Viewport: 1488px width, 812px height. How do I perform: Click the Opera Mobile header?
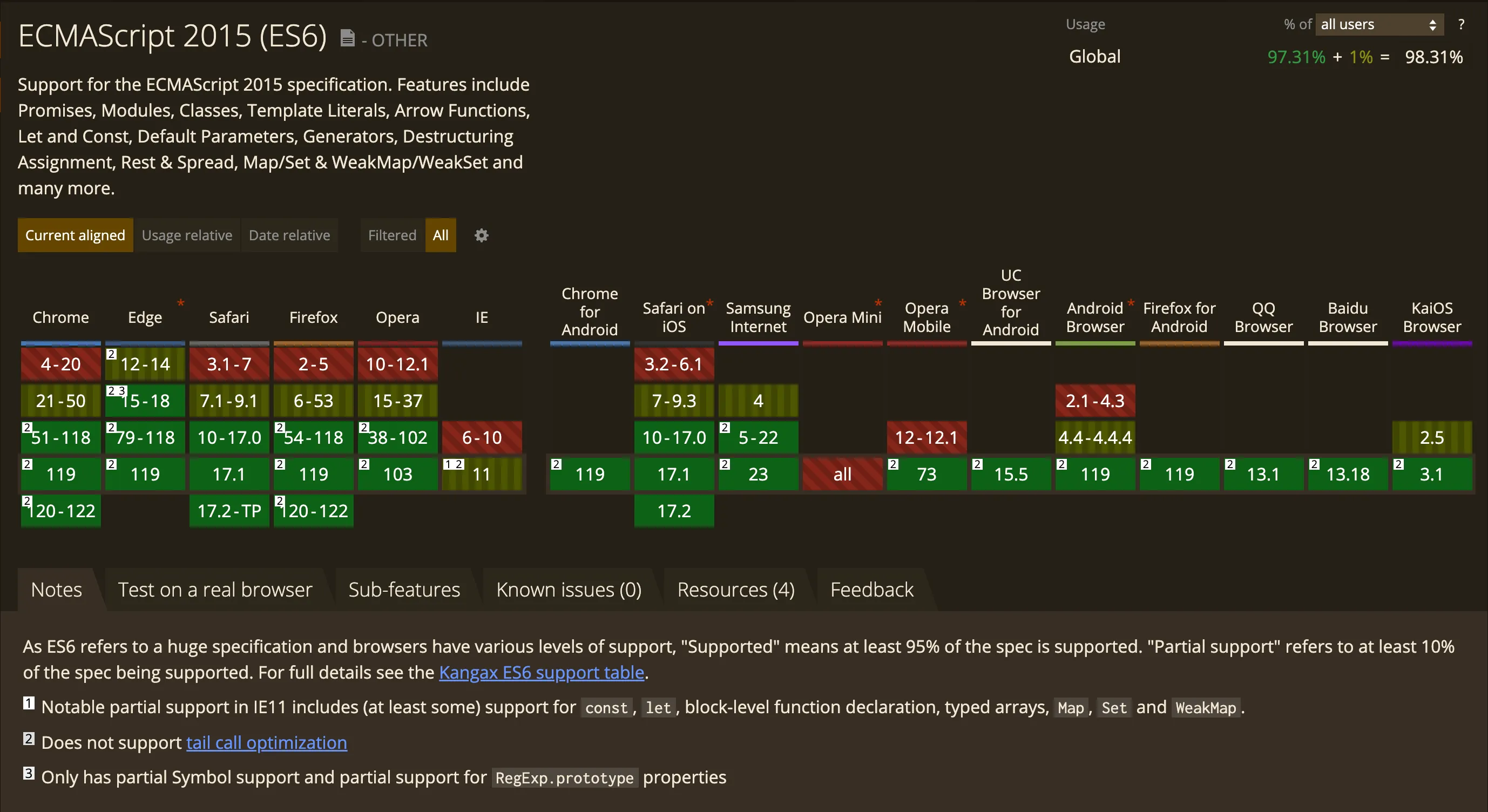[x=926, y=317]
